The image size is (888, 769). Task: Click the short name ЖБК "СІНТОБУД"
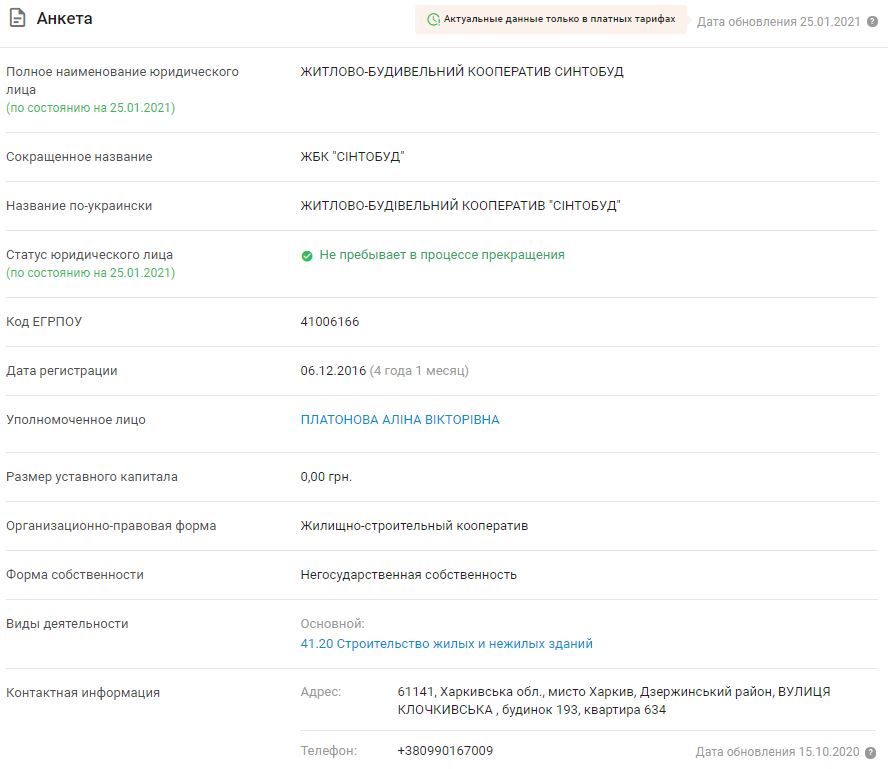pyautogui.click(x=352, y=157)
